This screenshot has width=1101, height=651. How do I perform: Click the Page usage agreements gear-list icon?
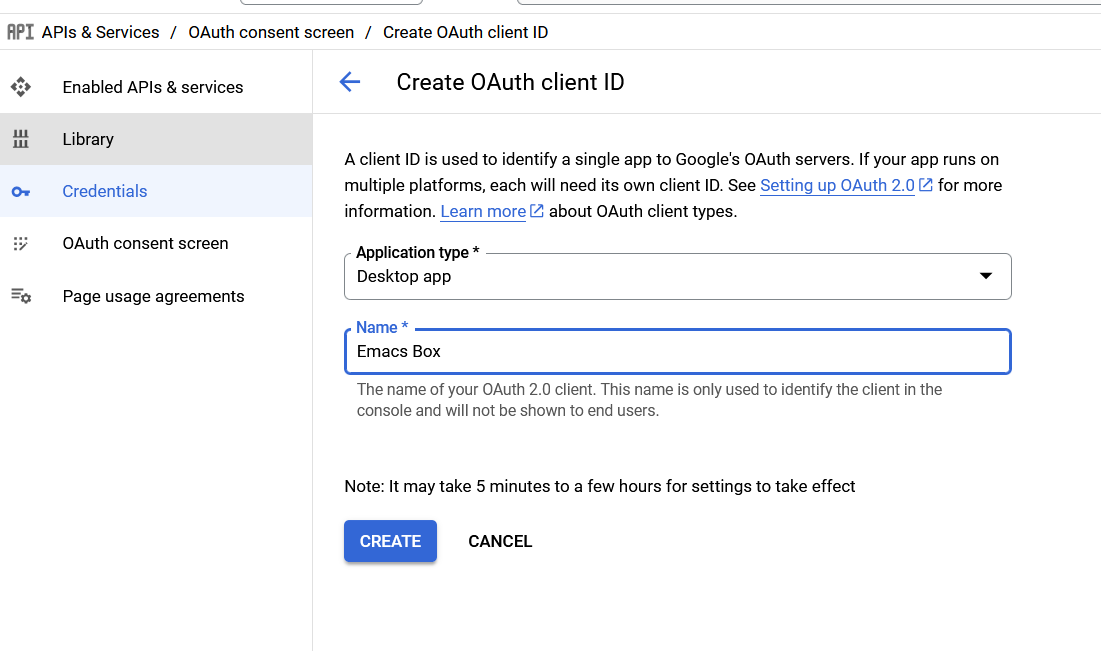tap(21, 296)
